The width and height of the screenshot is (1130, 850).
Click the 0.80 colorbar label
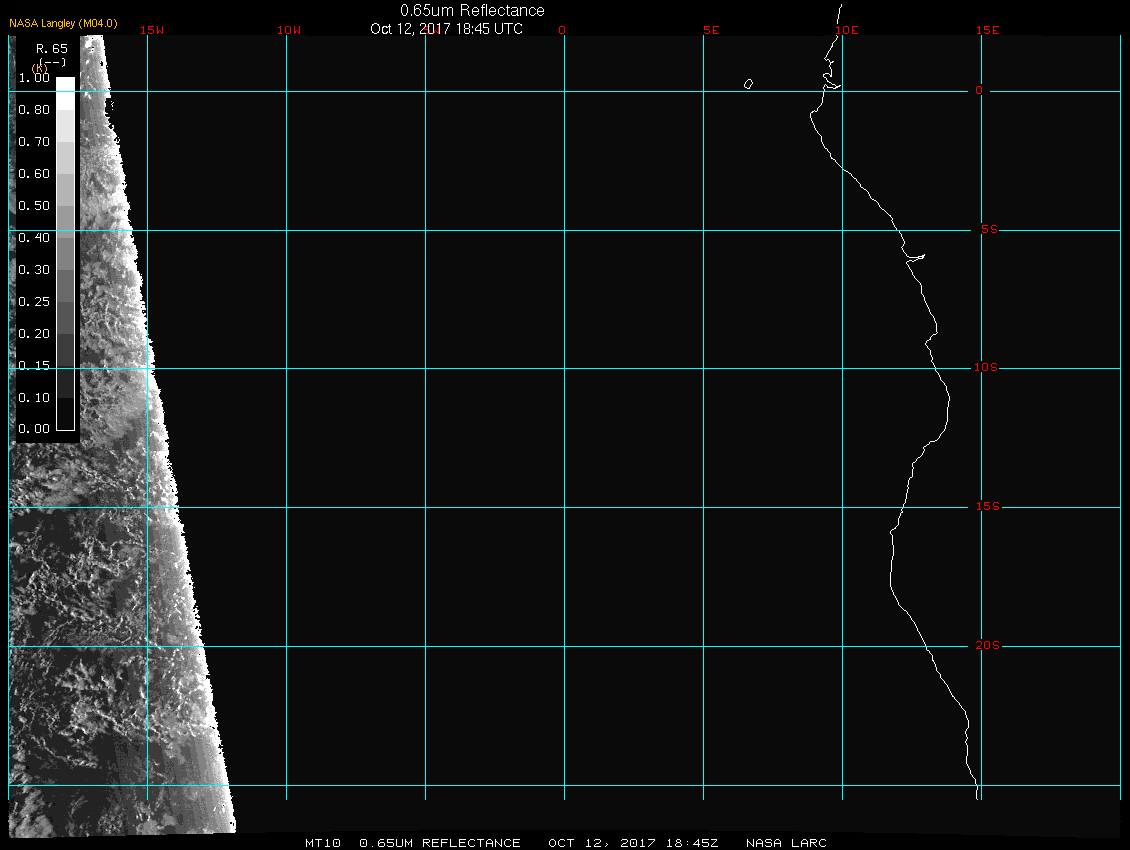point(34,110)
